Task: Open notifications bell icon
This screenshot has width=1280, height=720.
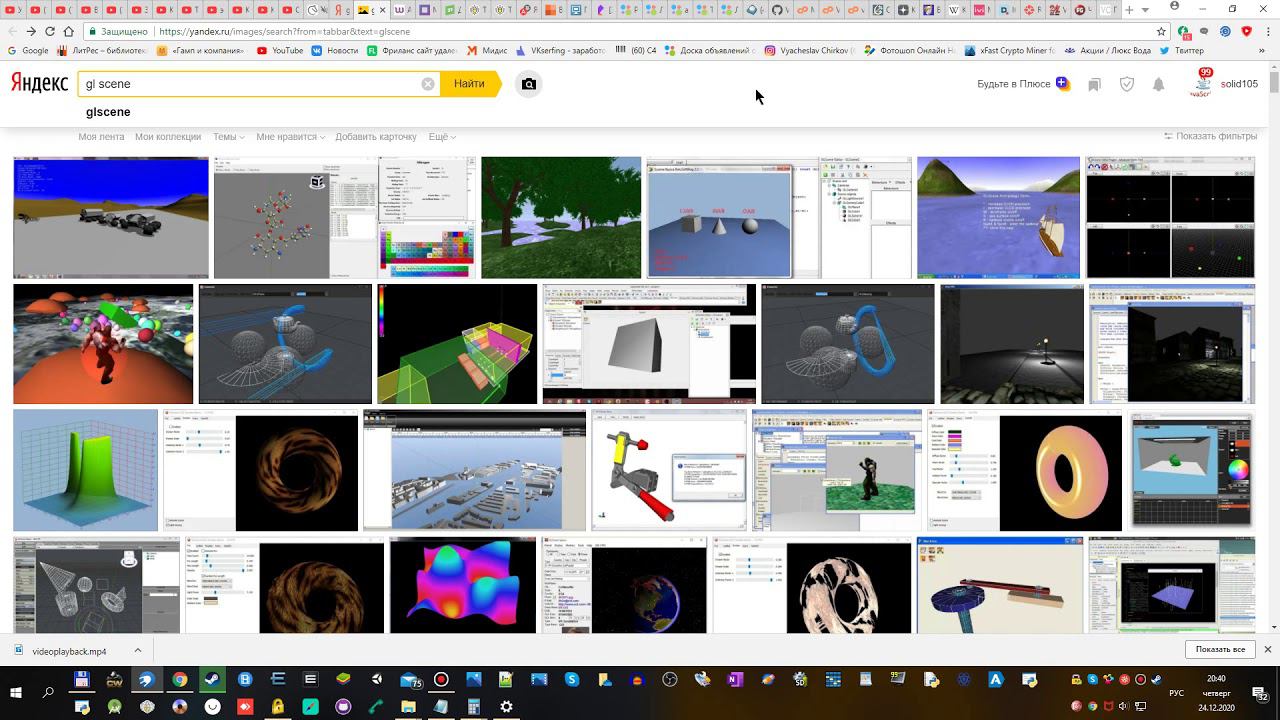Action: point(1158,85)
